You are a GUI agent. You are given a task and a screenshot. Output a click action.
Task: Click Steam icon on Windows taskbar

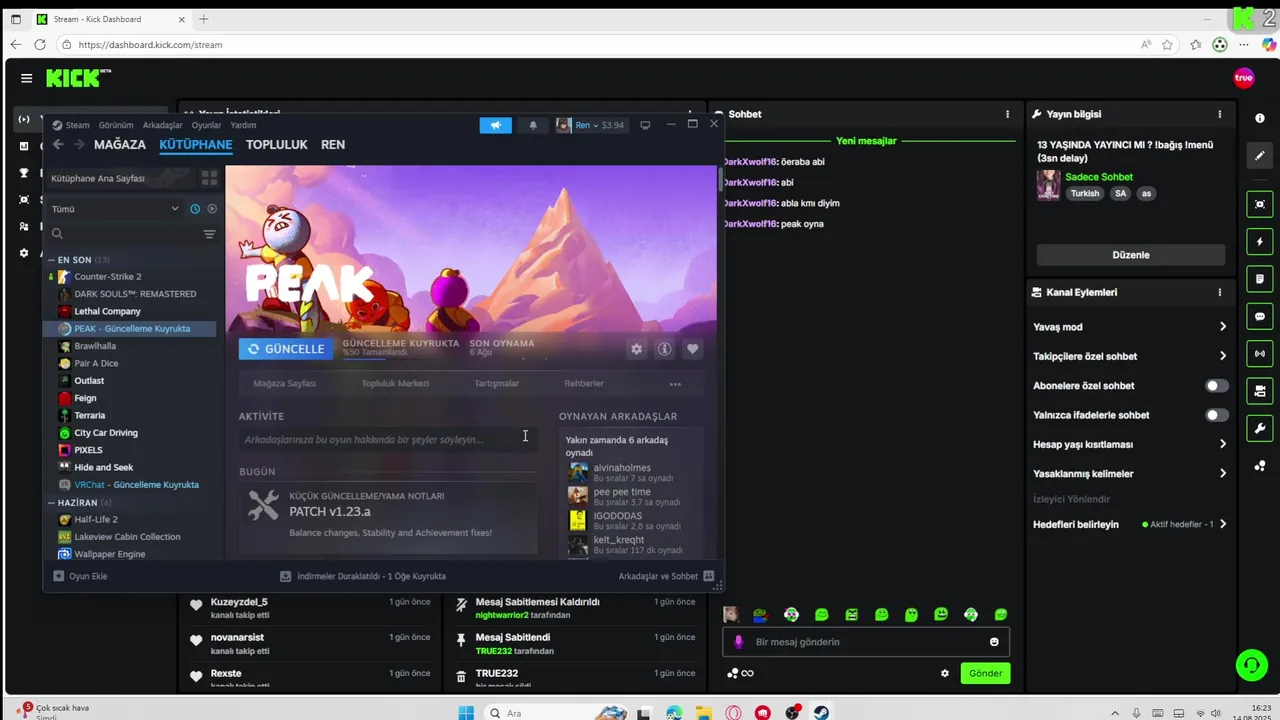point(820,713)
